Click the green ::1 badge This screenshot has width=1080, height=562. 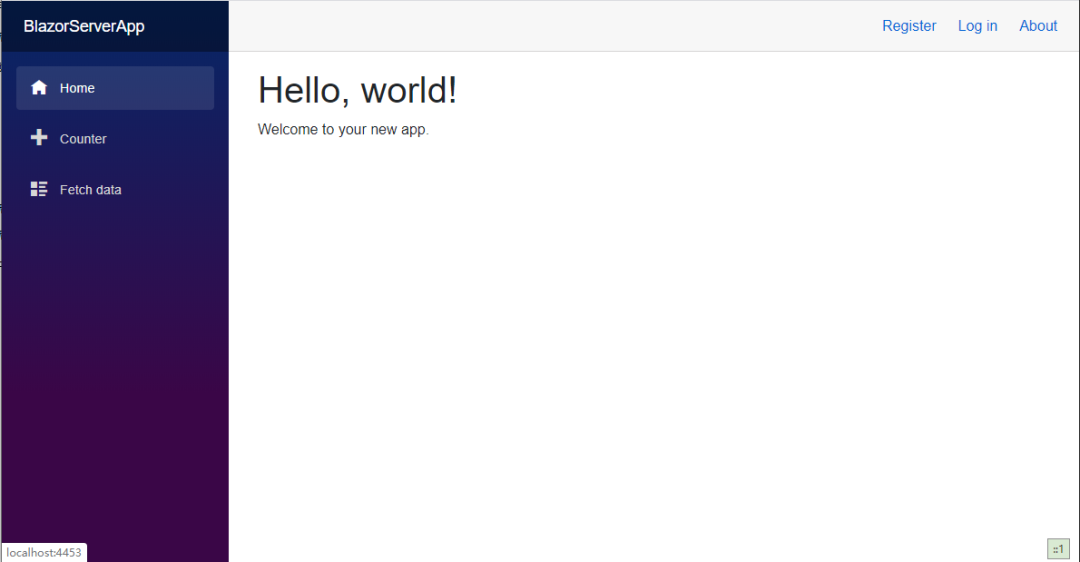click(1058, 549)
